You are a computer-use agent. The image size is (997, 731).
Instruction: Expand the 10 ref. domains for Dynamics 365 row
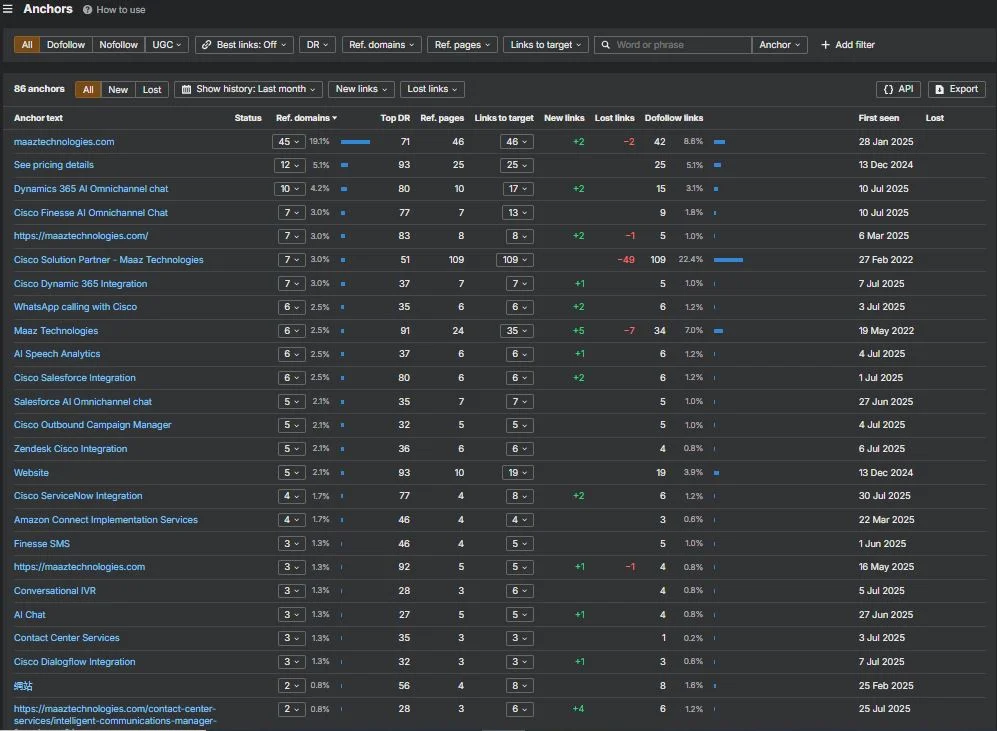pyautogui.click(x=289, y=189)
